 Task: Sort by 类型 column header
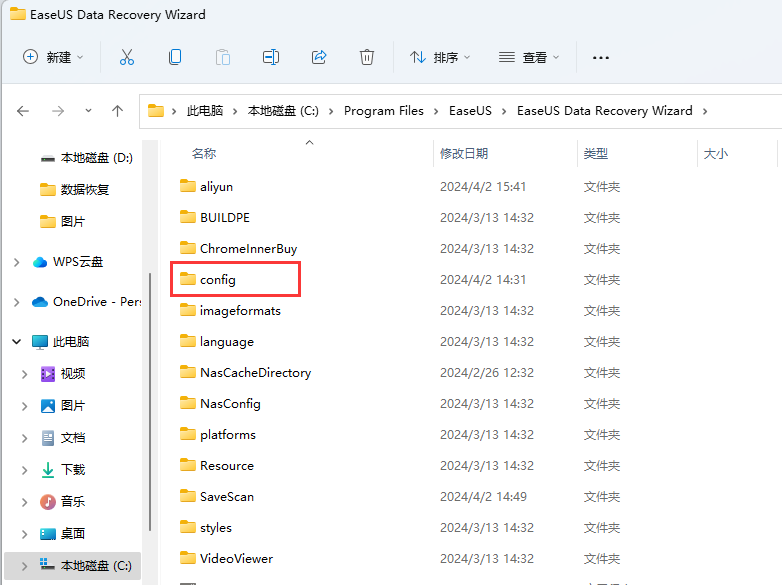tap(595, 154)
